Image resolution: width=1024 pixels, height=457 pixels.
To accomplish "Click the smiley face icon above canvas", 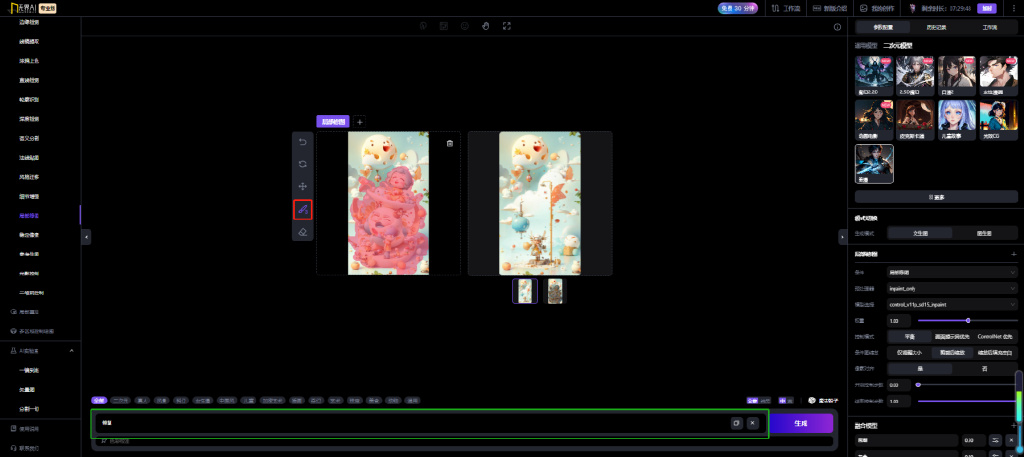I will click(x=464, y=26).
